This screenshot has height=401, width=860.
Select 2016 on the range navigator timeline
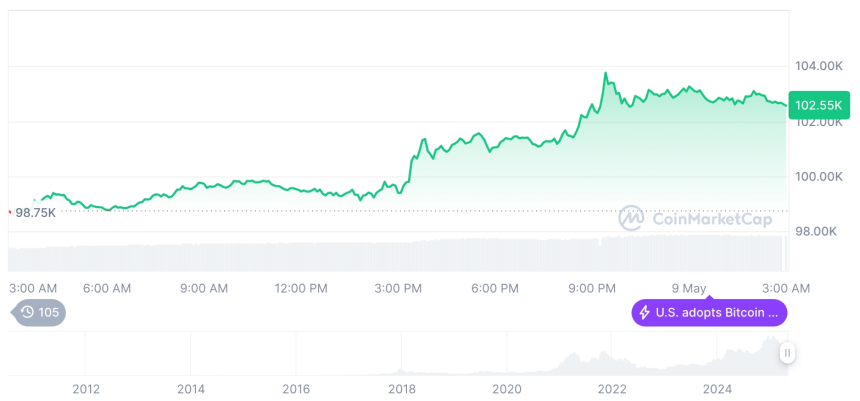pyautogui.click(x=296, y=389)
